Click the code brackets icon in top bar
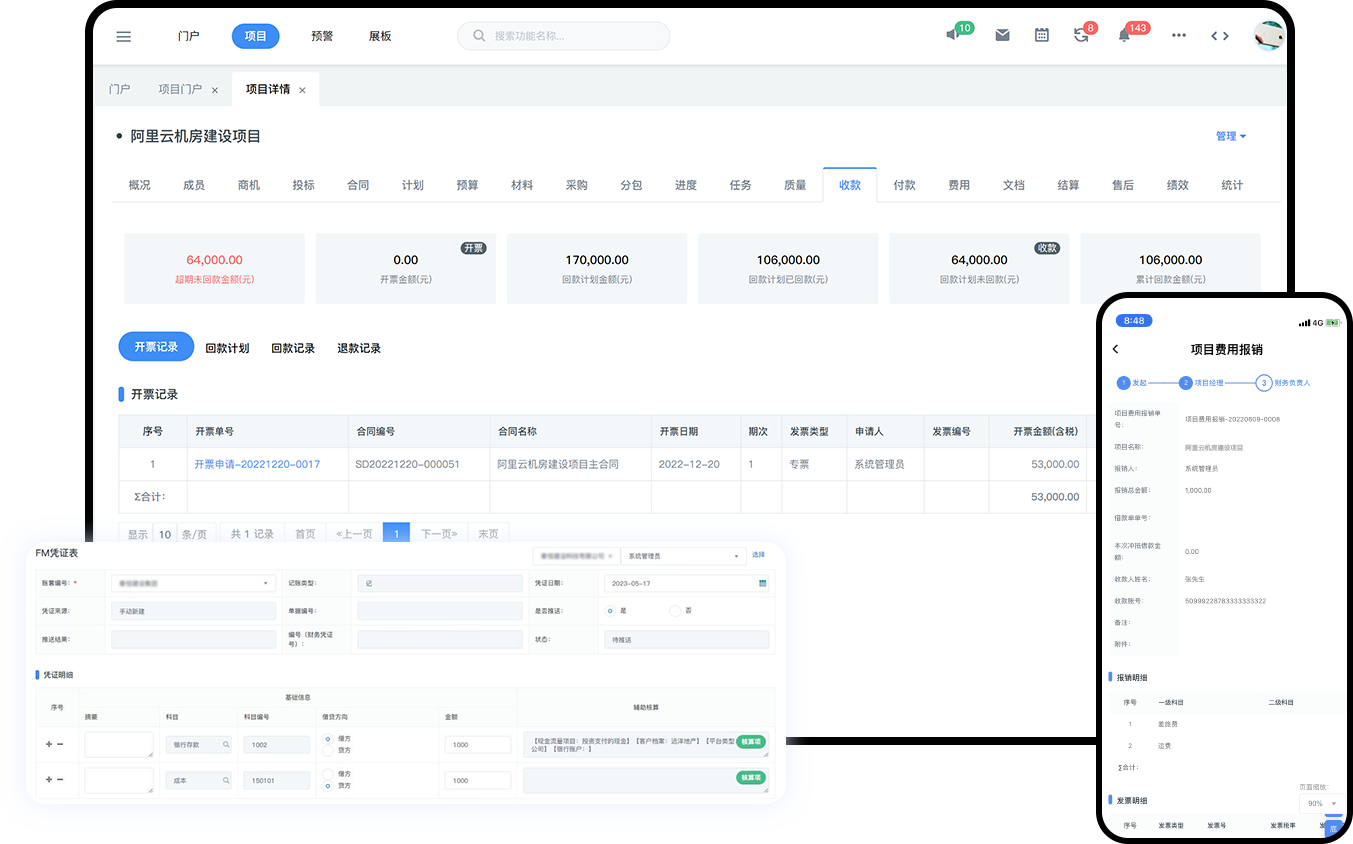Screen dimensions: 1353x844 (1220, 35)
